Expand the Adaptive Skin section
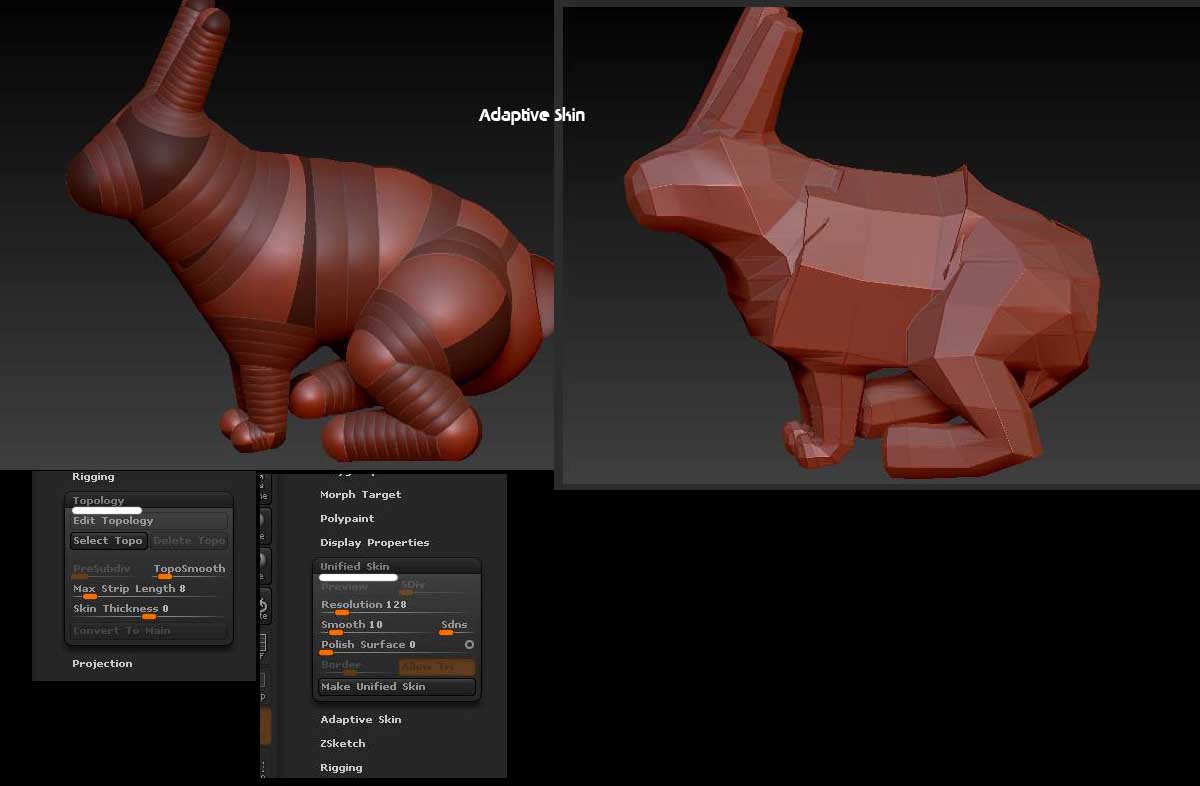The image size is (1200, 786). click(360, 720)
